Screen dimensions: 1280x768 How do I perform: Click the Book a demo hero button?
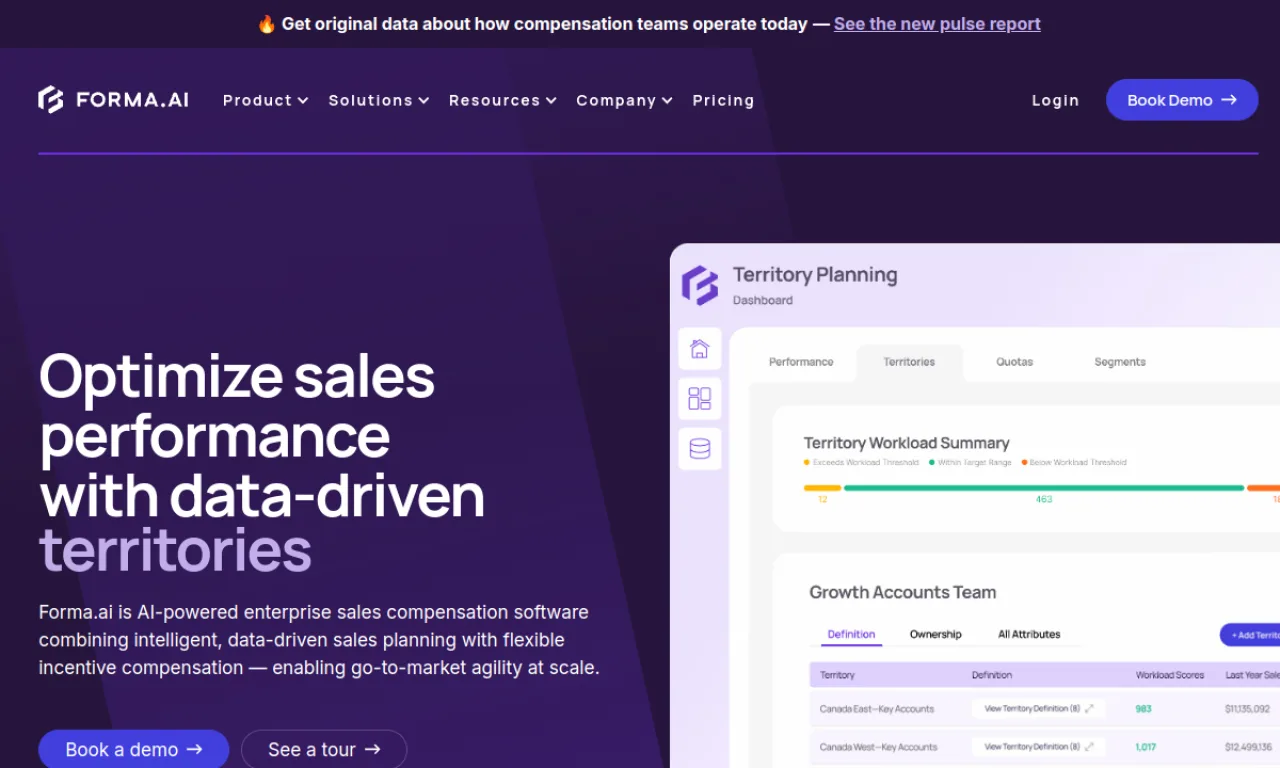click(134, 749)
